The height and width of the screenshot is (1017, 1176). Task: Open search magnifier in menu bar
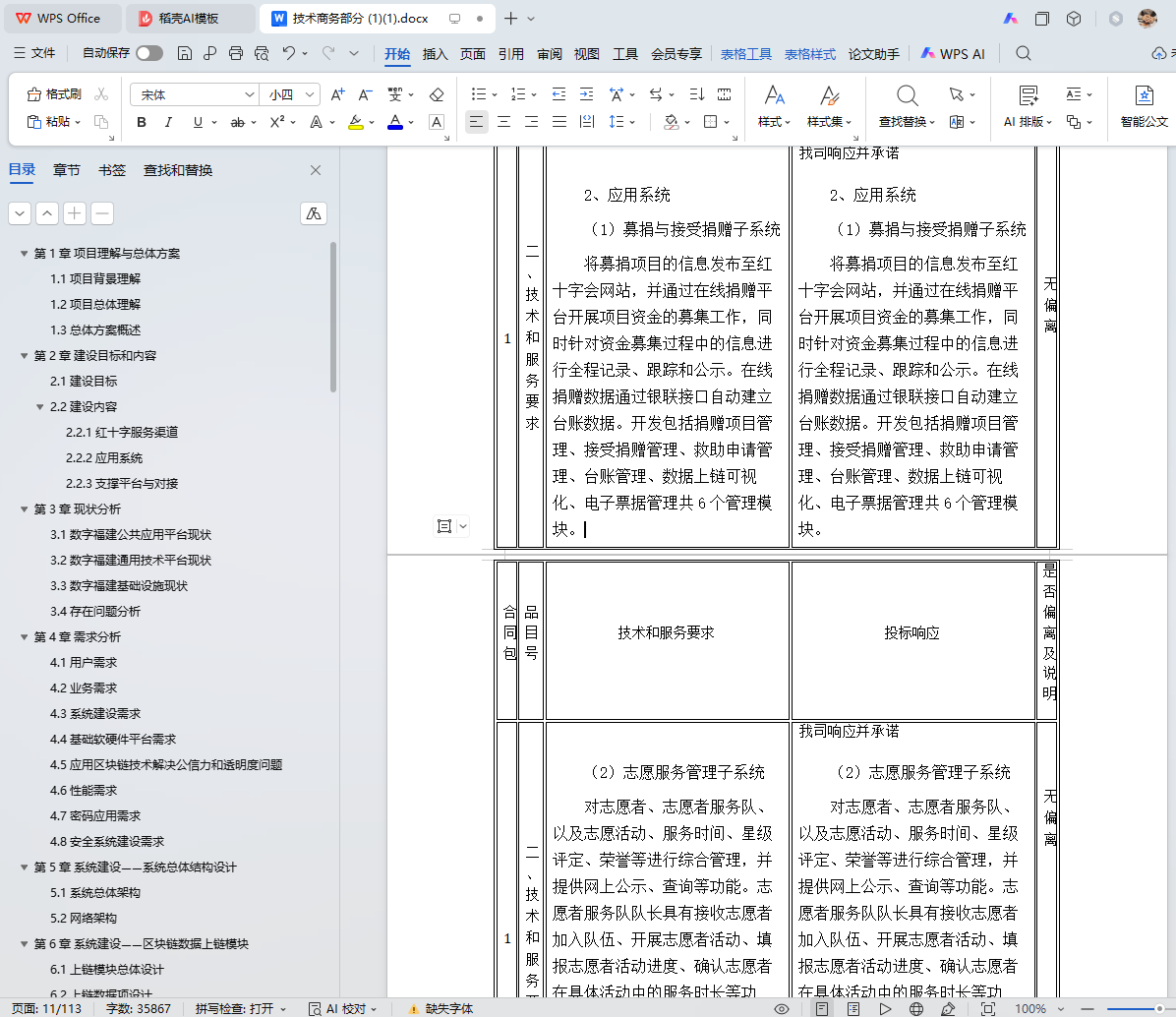(x=1023, y=53)
